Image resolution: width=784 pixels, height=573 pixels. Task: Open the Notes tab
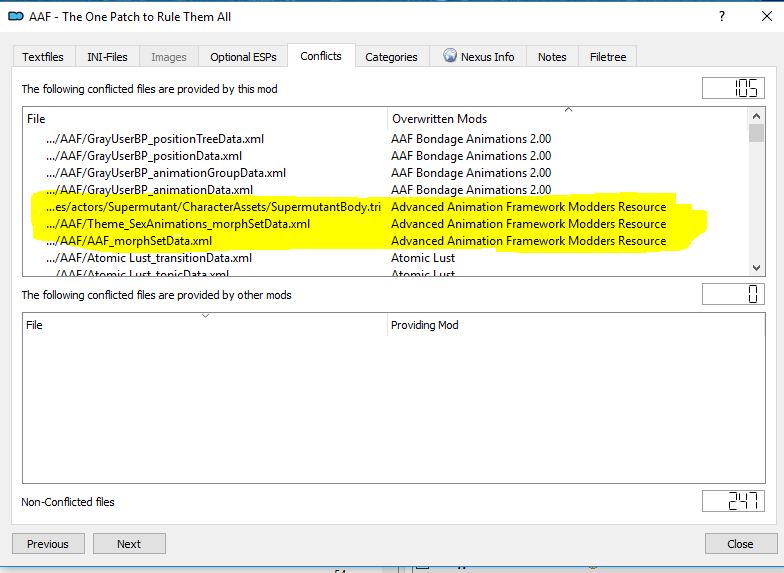(552, 57)
